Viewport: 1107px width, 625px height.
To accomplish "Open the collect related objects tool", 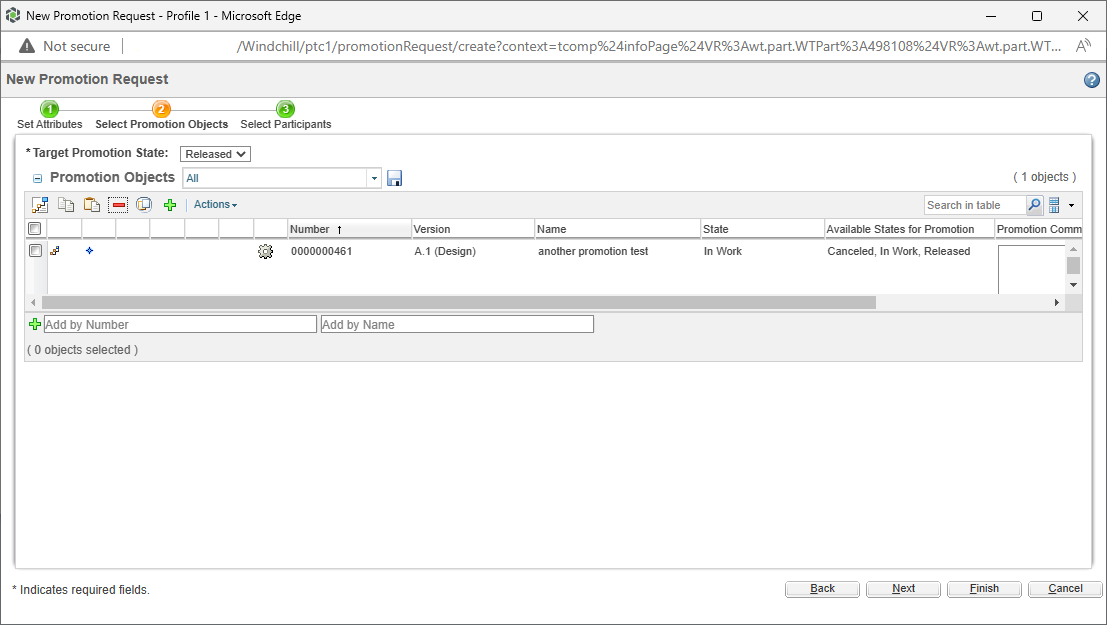I will click(x=40, y=204).
